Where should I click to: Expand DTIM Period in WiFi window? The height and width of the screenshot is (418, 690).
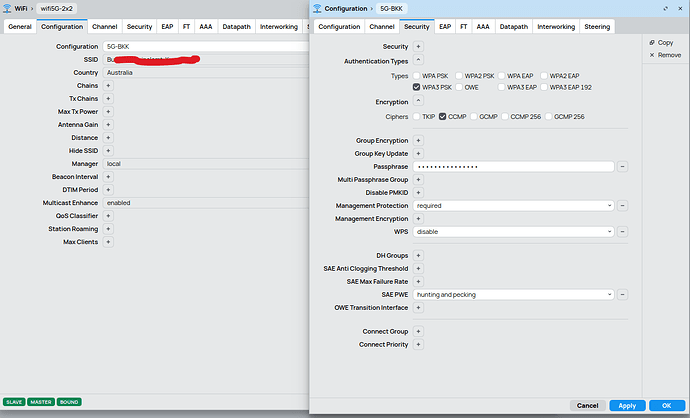tap(108, 190)
